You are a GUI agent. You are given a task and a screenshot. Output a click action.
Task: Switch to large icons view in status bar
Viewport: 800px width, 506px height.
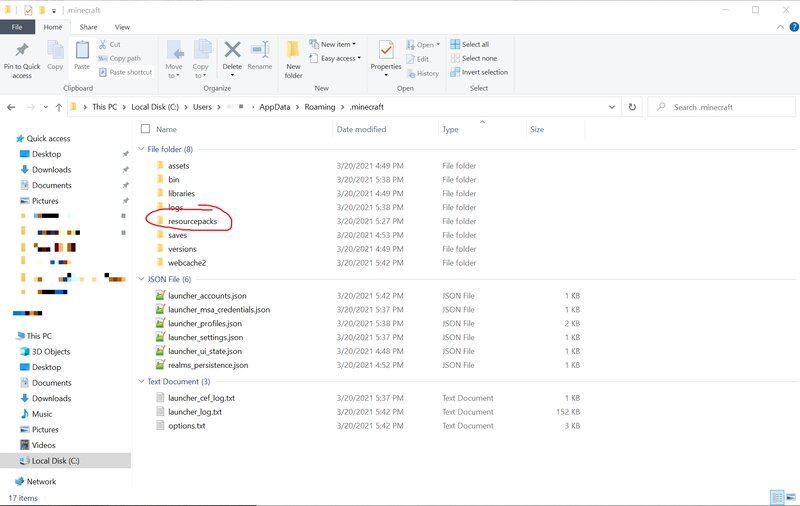click(789, 496)
